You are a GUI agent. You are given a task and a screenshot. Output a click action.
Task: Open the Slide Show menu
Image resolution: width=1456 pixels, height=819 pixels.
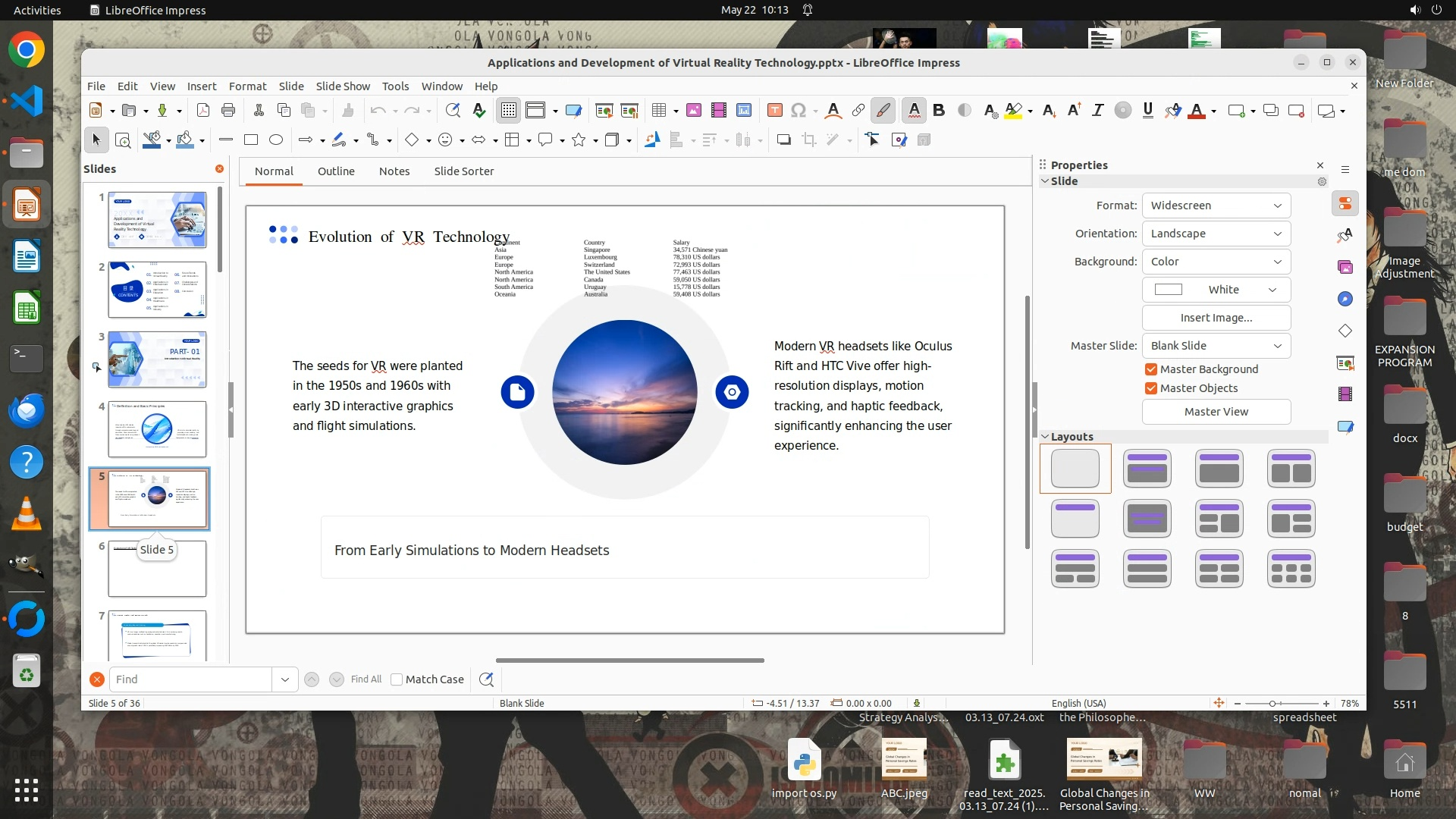[343, 86]
